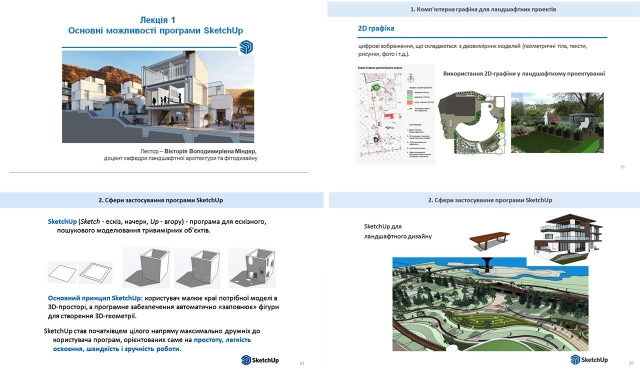Screen dimensions: 640x373
Task: Click the SketchUp logo beside the lecture title
Action: pos(246,47)
